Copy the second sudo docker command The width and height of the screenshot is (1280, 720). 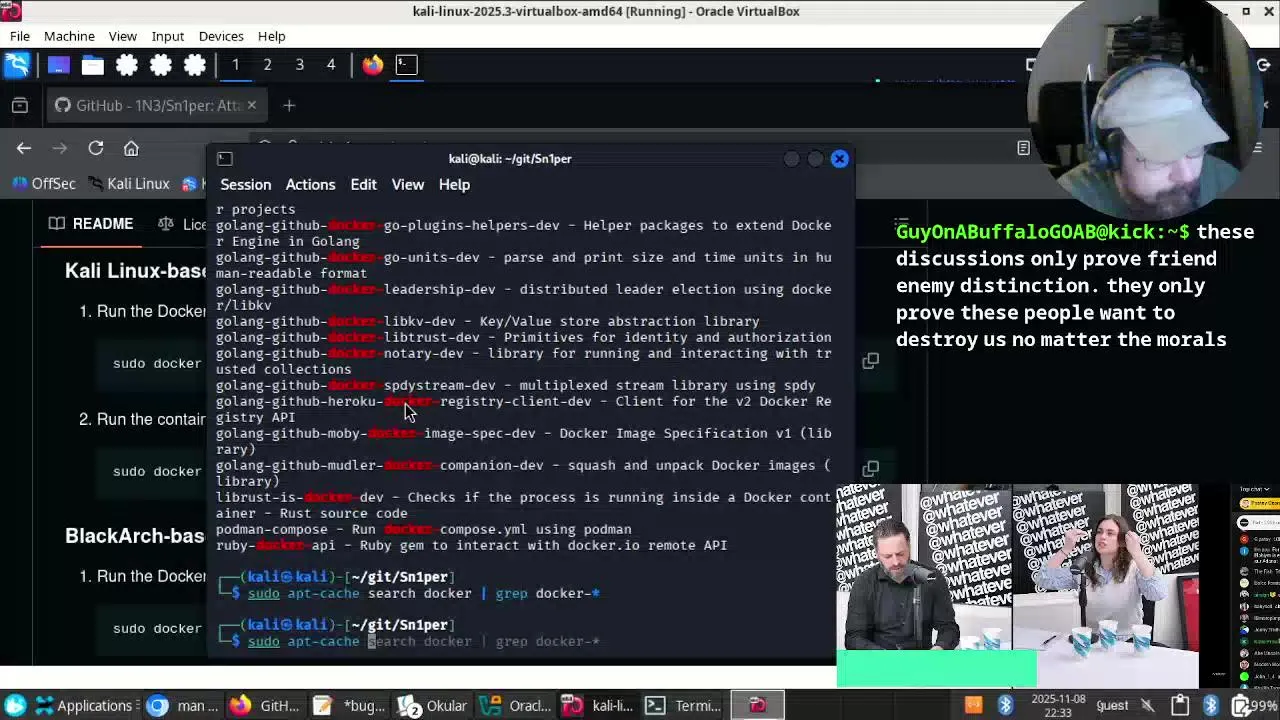click(871, 469)
